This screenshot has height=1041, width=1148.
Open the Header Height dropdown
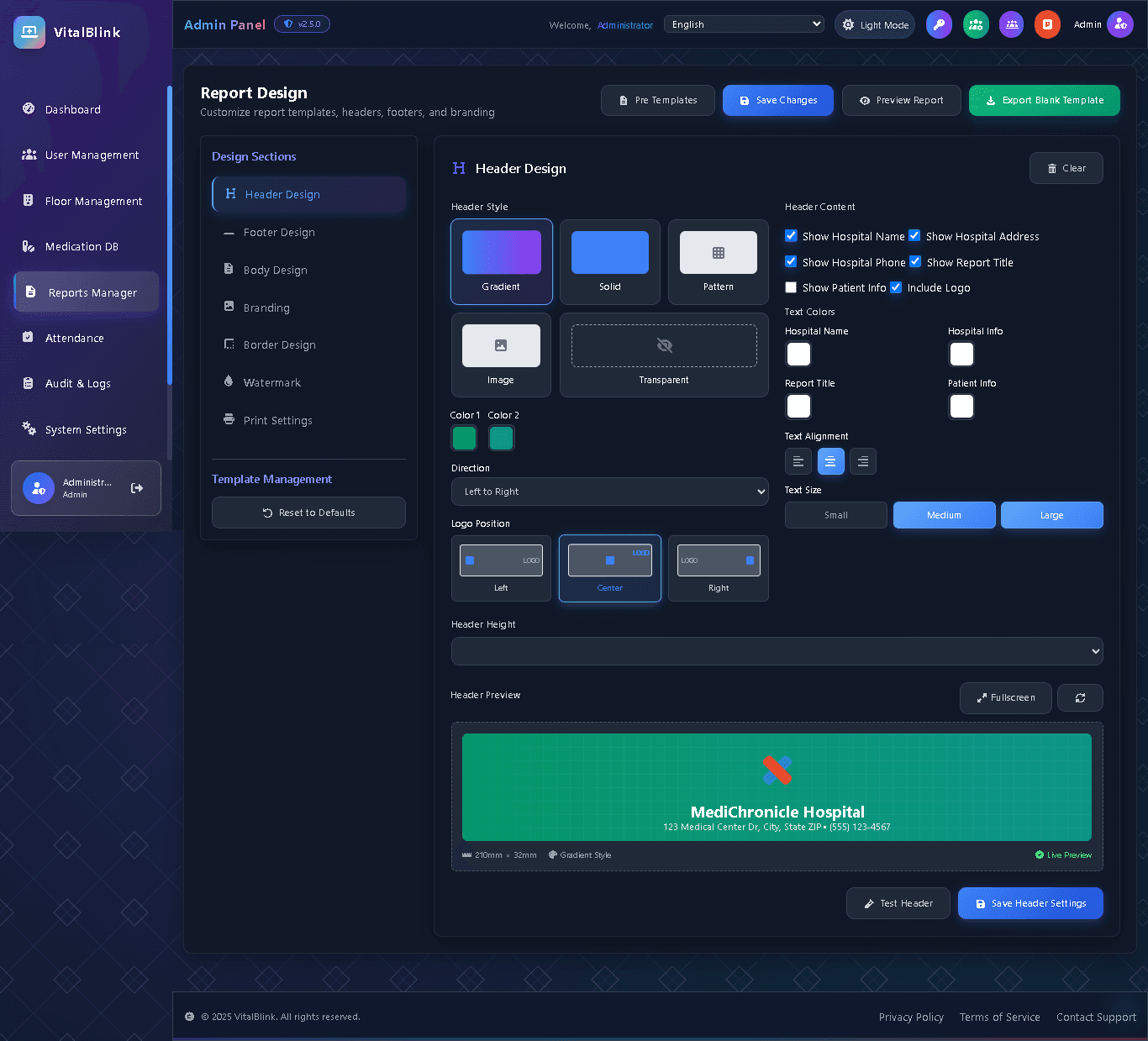coord(777,651)
